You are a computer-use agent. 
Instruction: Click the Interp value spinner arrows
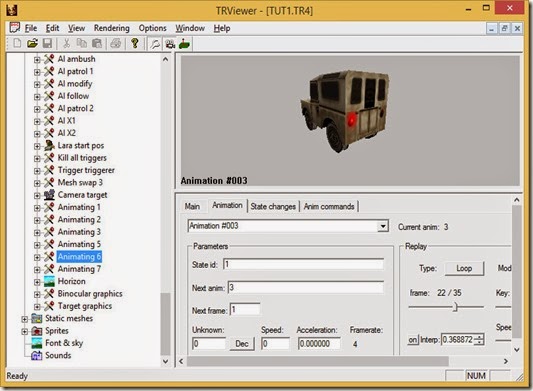479,340
